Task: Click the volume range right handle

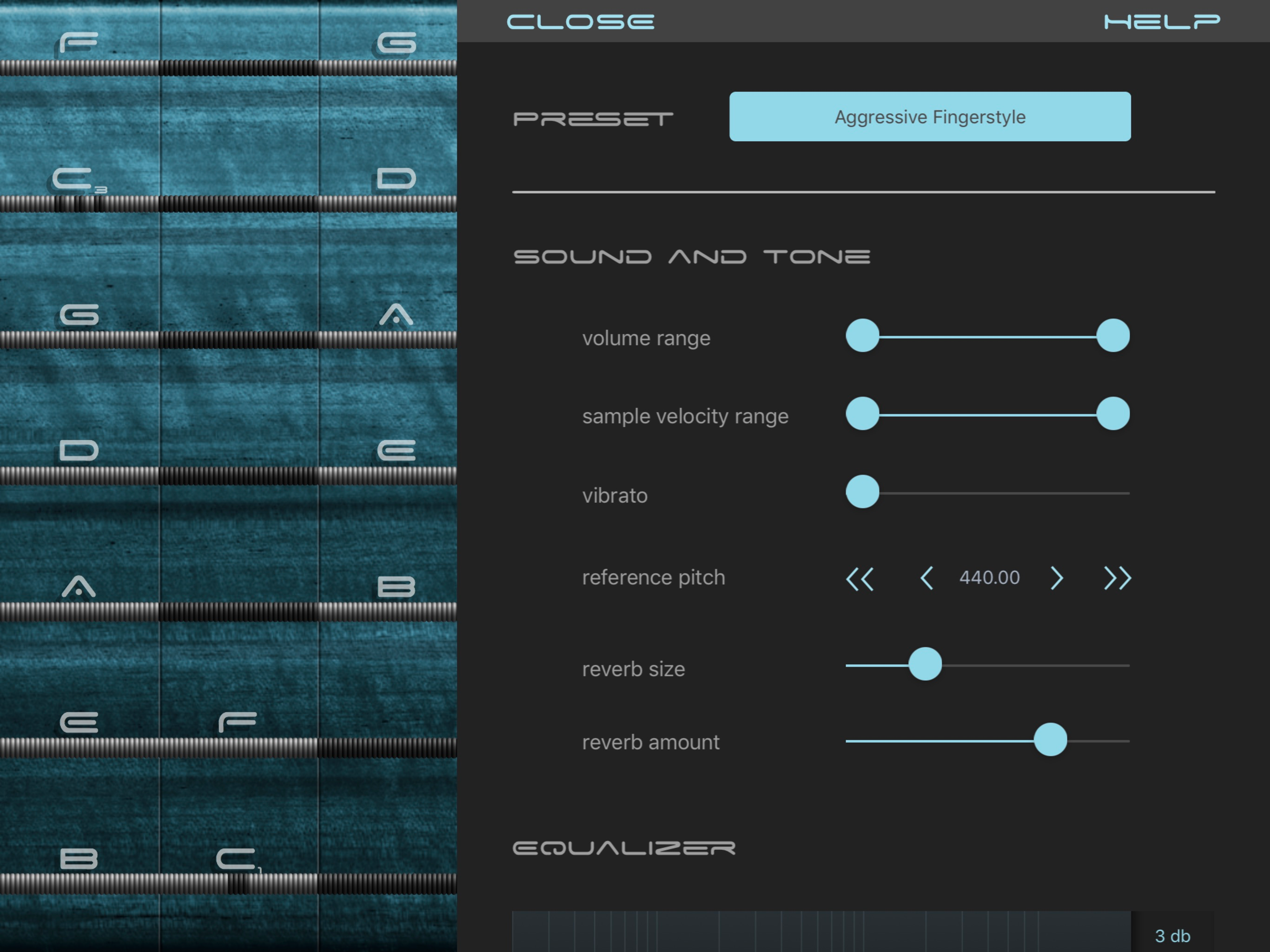Action: tap(1113, 335)
